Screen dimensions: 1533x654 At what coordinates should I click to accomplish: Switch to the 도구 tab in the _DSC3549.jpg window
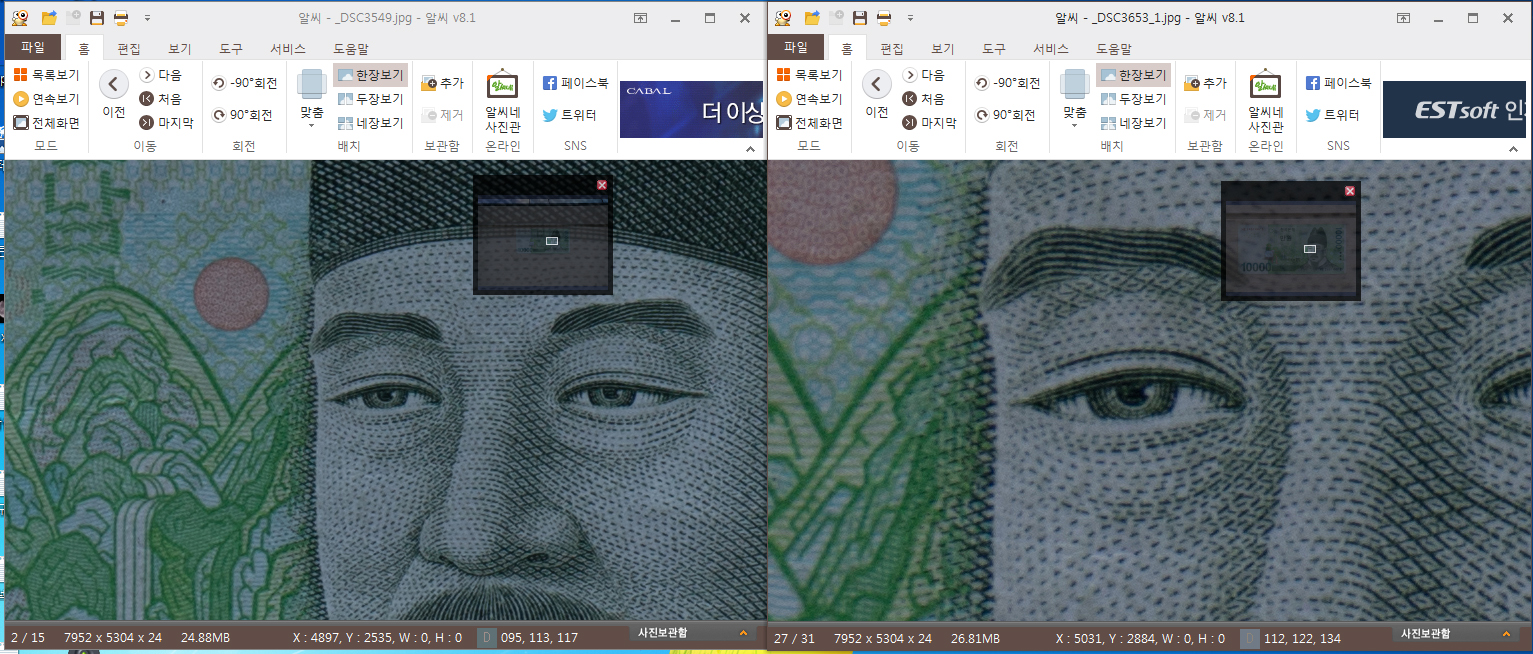[x=231, y=48]
